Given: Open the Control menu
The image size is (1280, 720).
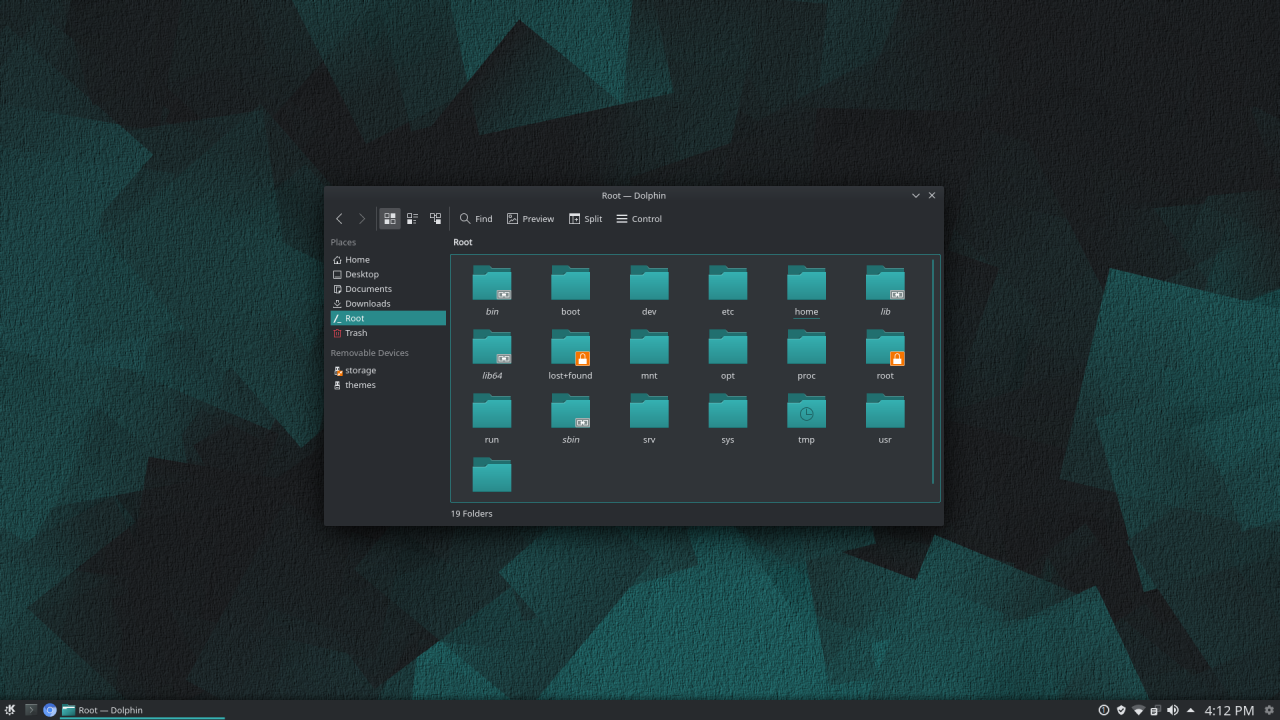Looking at the screenshot, I should point(639,219).
